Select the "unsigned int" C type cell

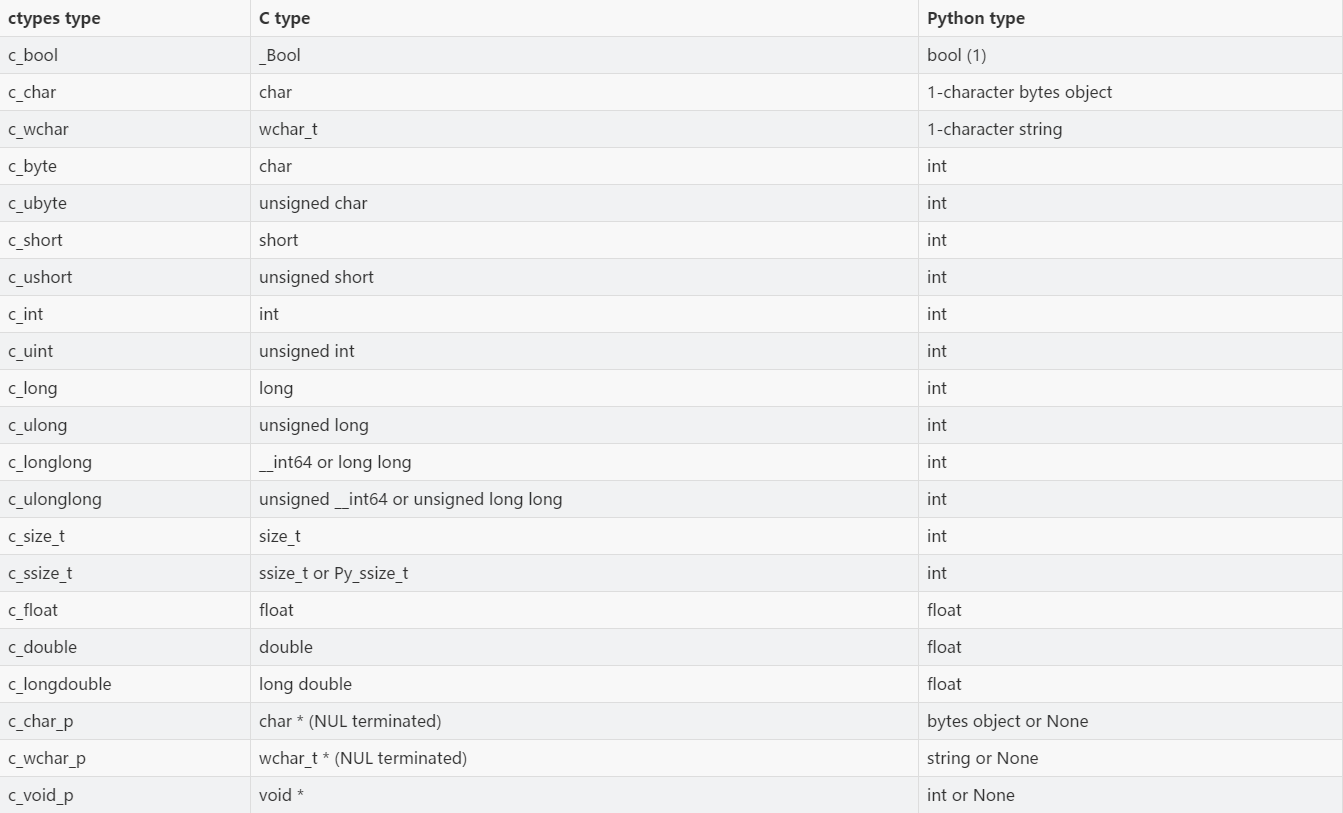tap(306, 351)
